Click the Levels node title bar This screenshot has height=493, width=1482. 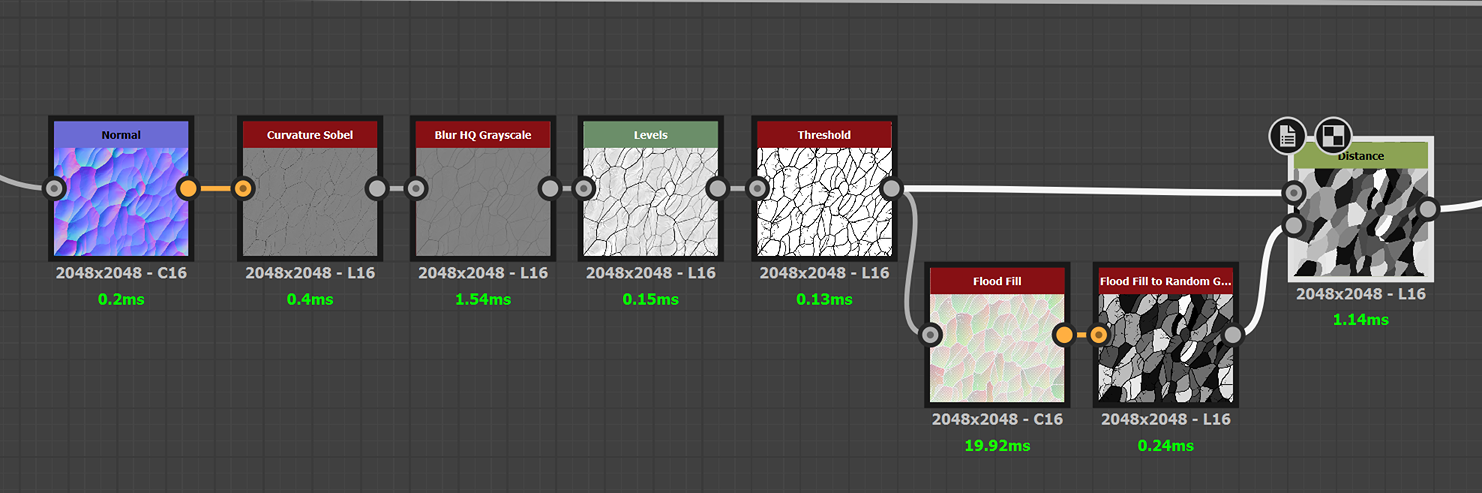coord(651,135)
